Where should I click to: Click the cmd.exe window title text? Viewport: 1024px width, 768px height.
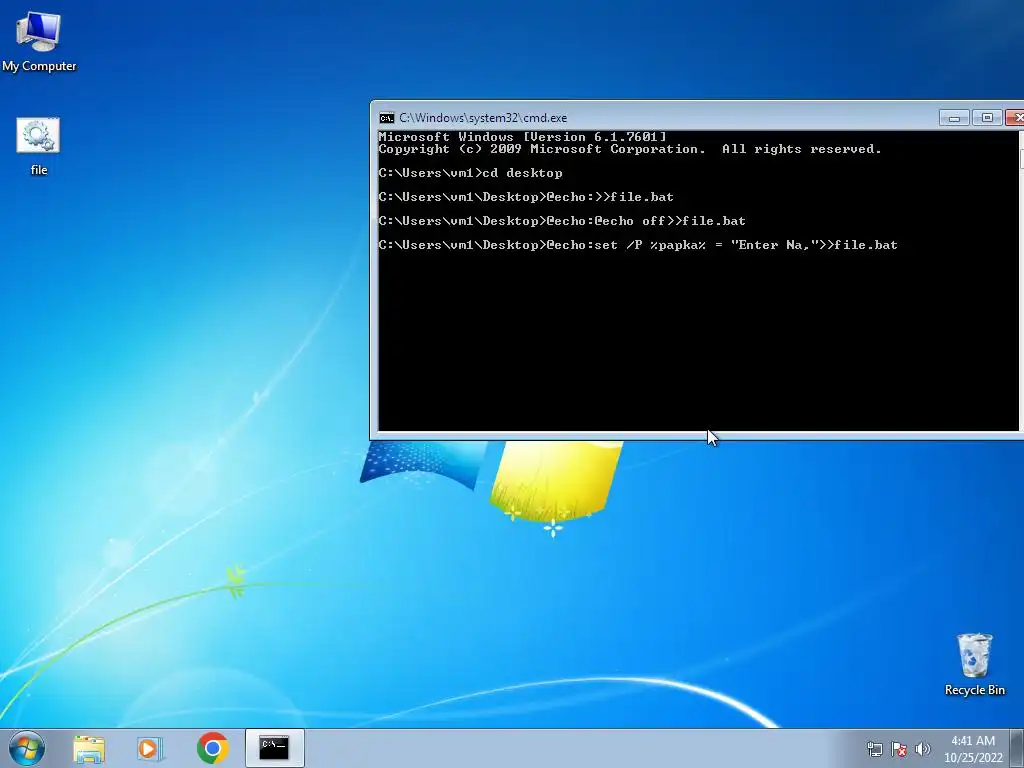pos(483,118)
